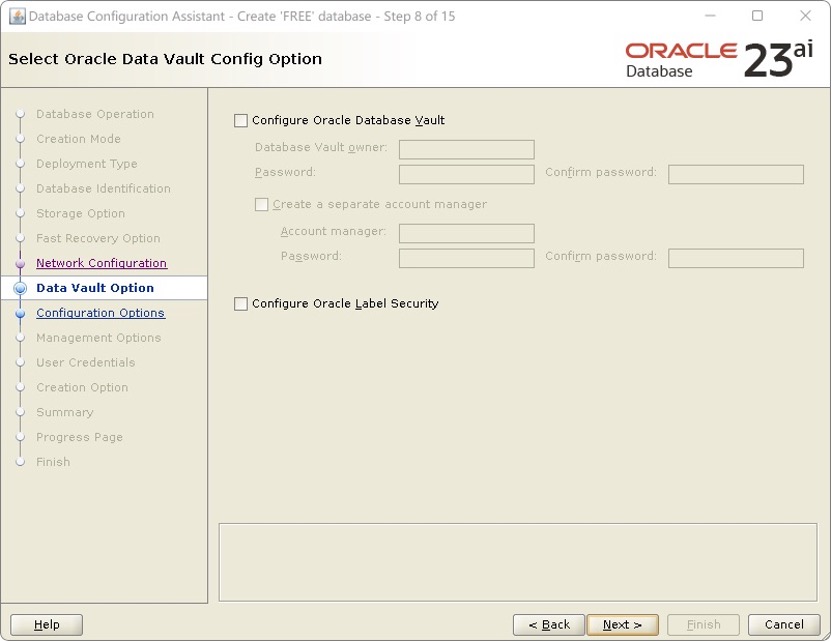The width and height of the screenshot is (832, 642).
Task: Enable Configure Oracle Database Vault
Action: 240,120
